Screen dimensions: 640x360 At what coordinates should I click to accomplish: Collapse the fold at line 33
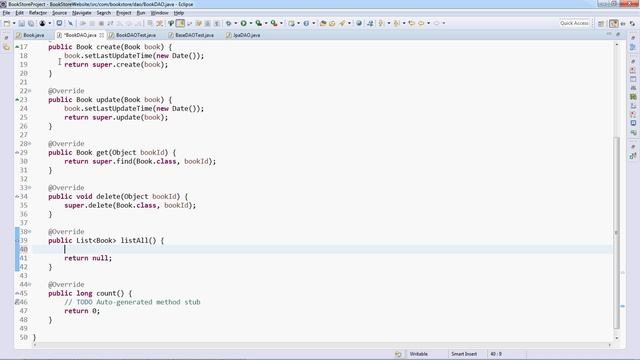[x=30, y=188]
